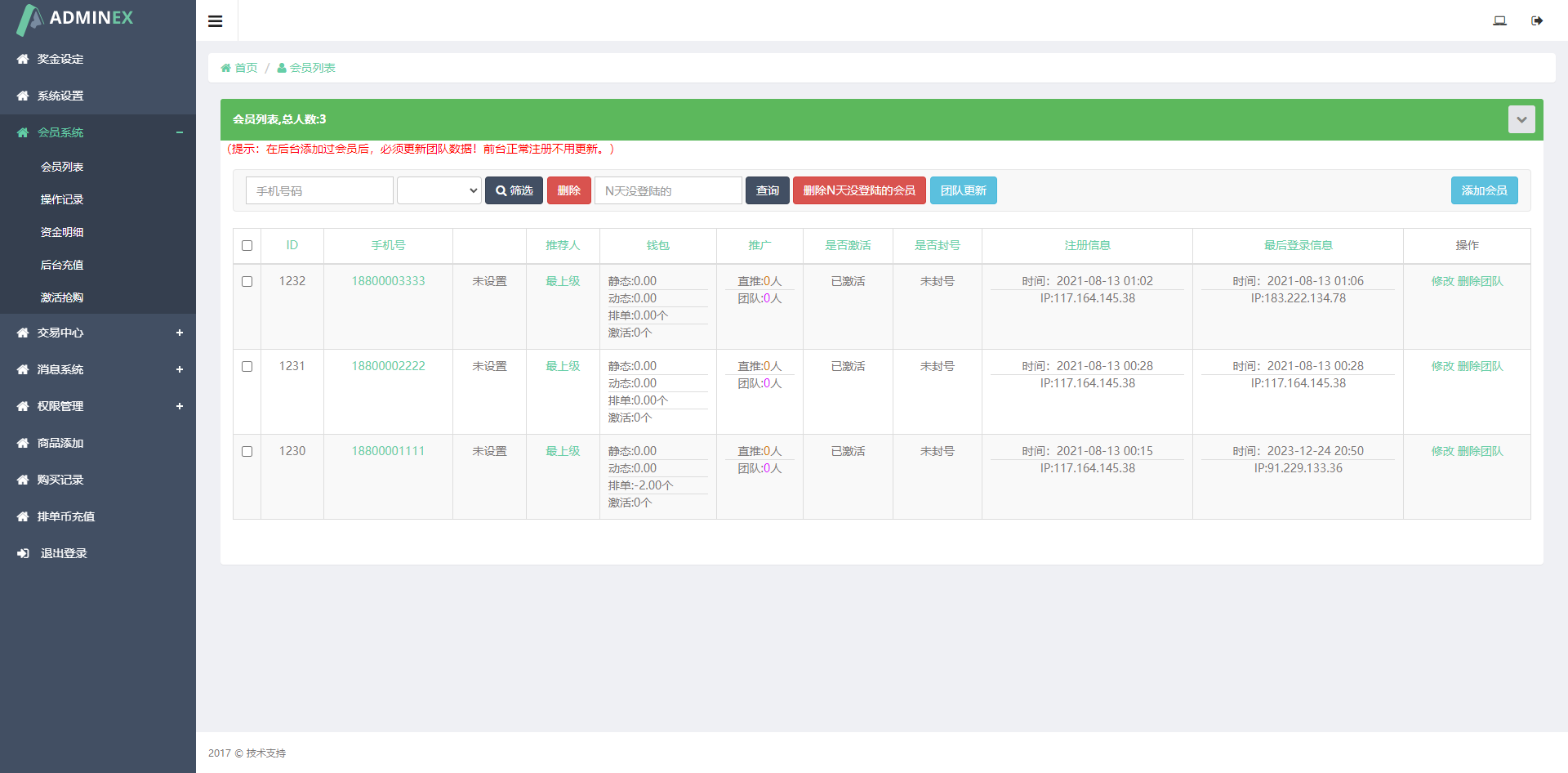Screen dimensions: 1568x773
Task: Click the 手机号码 input field
Action: [319, 190]
